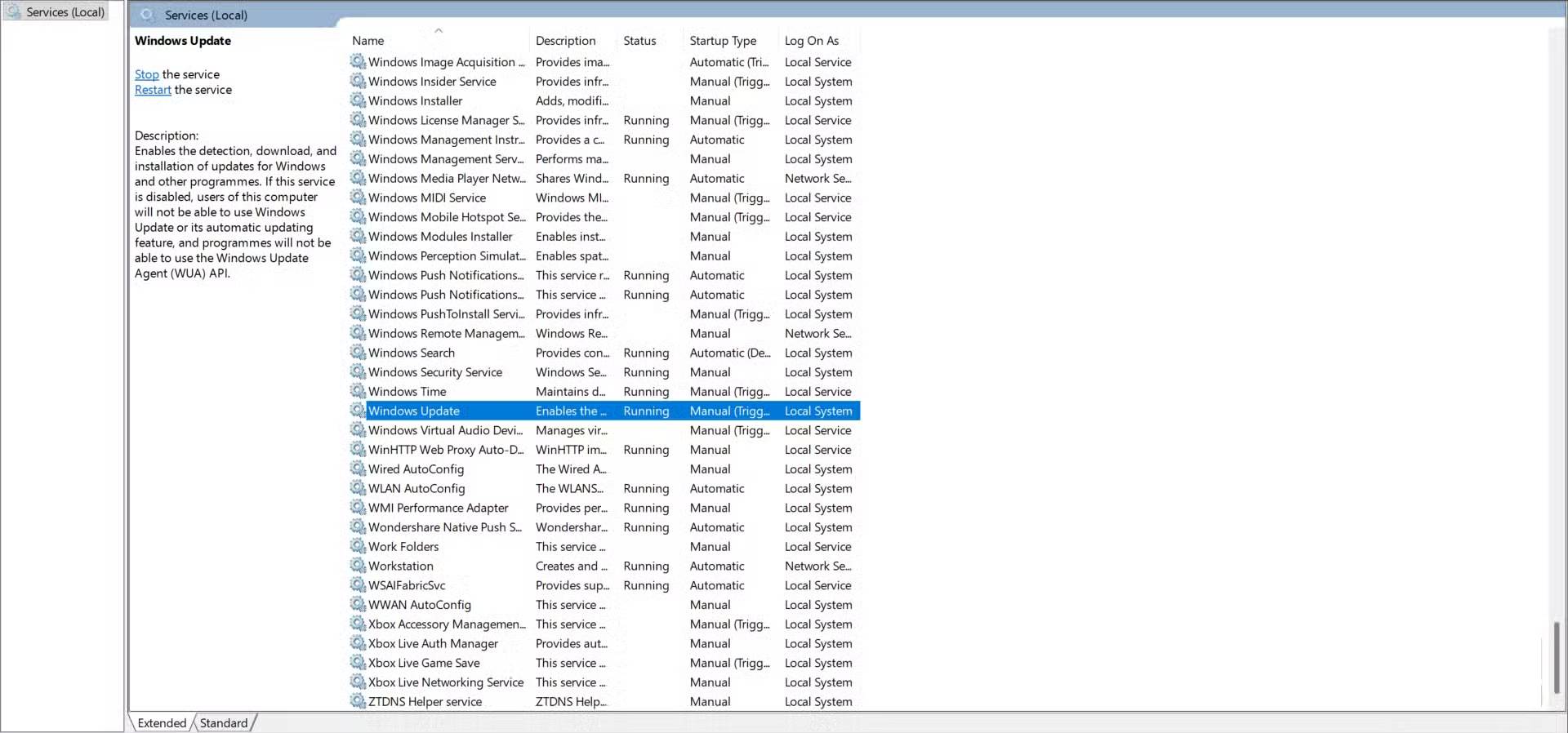Click gear icon beside Windows Remote Managem...
This screenshot has height=733, width=1568.
pyautogui.click(x=358, y=333)
